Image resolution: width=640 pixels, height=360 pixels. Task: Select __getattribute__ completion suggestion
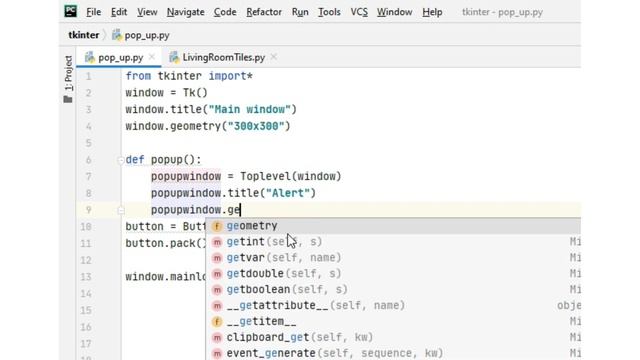coord(393,305)
